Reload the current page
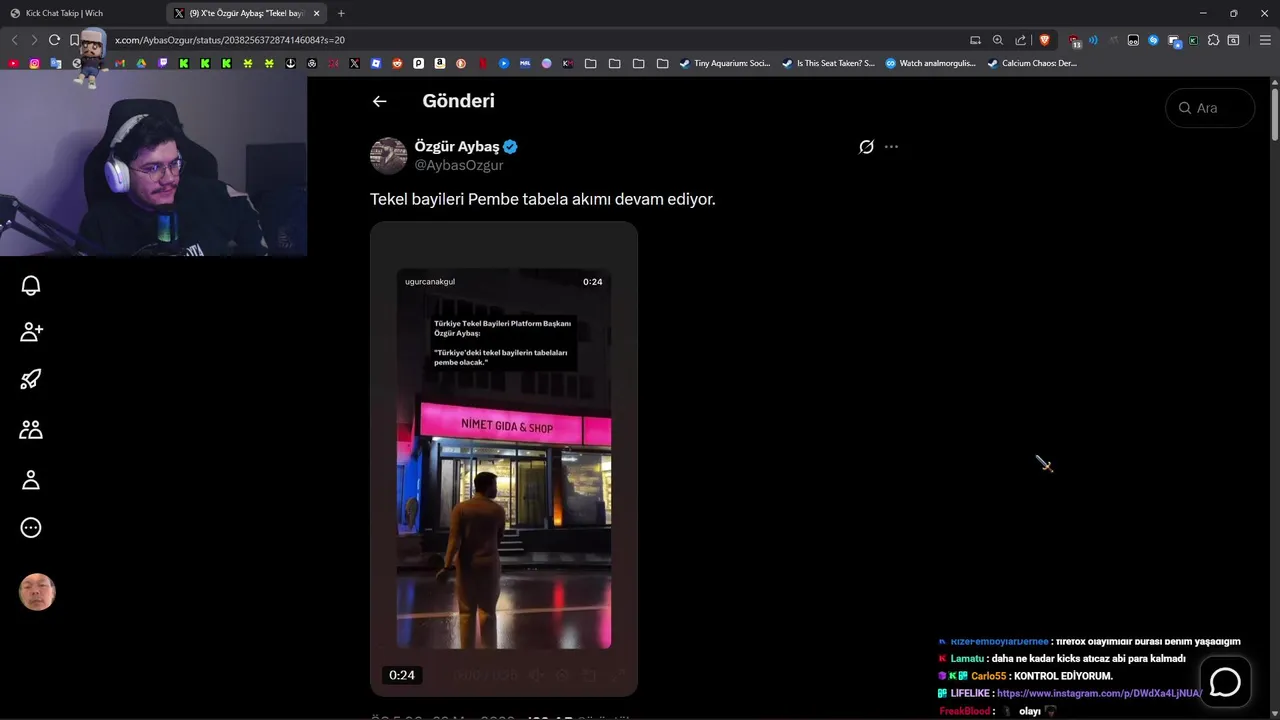This screenshot has height=720, width=1280. [54, 40]
